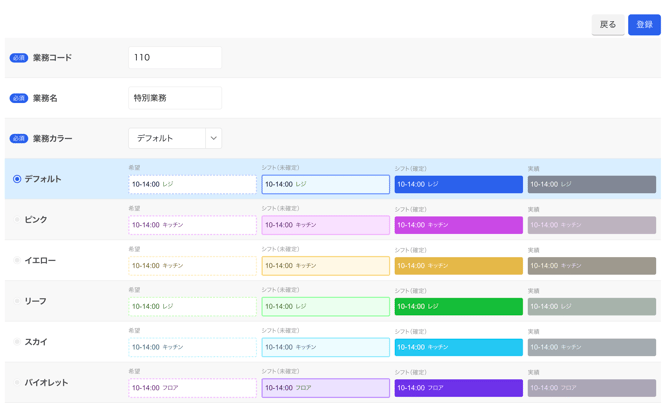Click the purple バイオレット confirmed shift swatch
This screenshot has height=403, width=670.
(458, 388)
